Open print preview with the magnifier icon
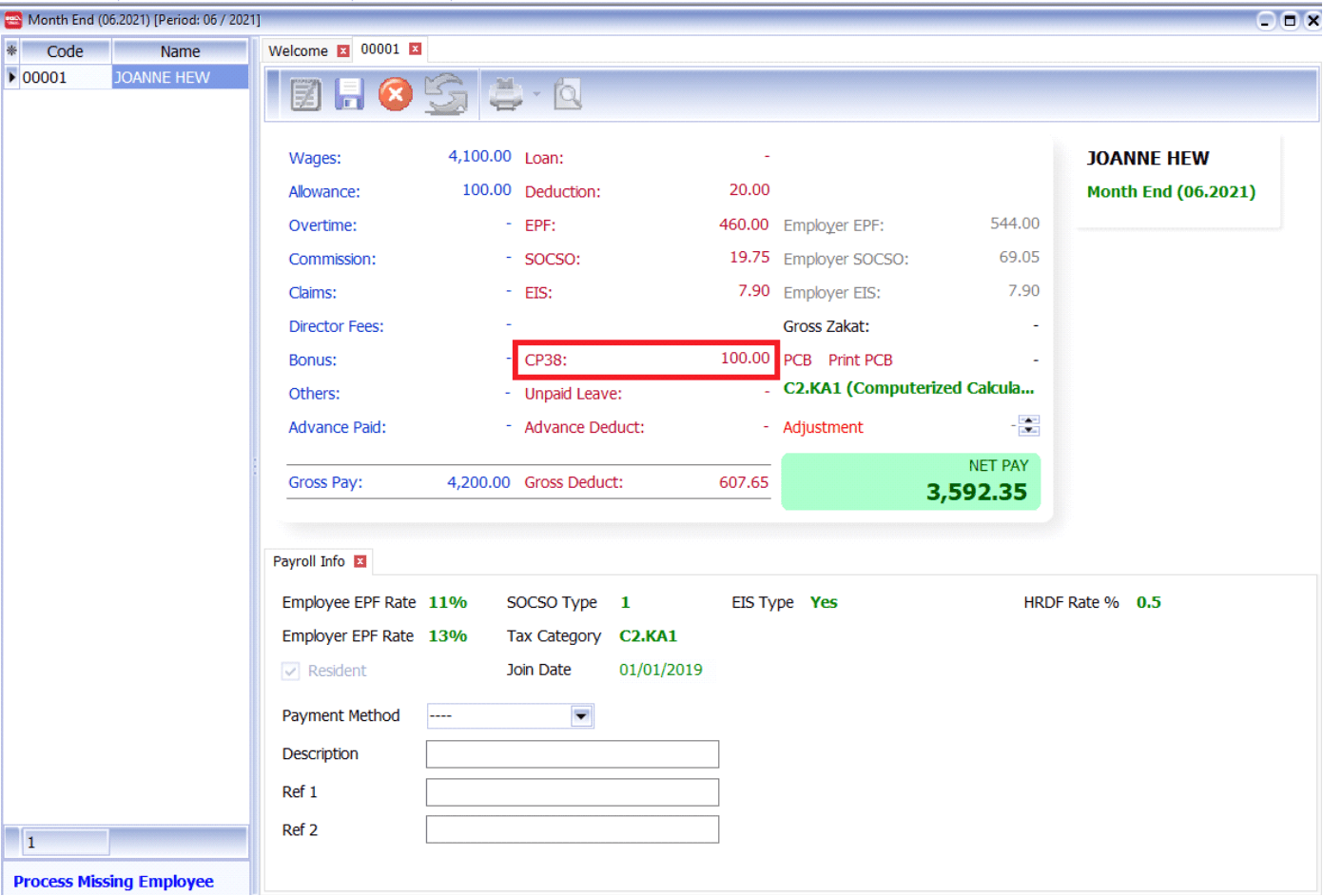This screenshot has height=896, width=1323. click(568, 93)
